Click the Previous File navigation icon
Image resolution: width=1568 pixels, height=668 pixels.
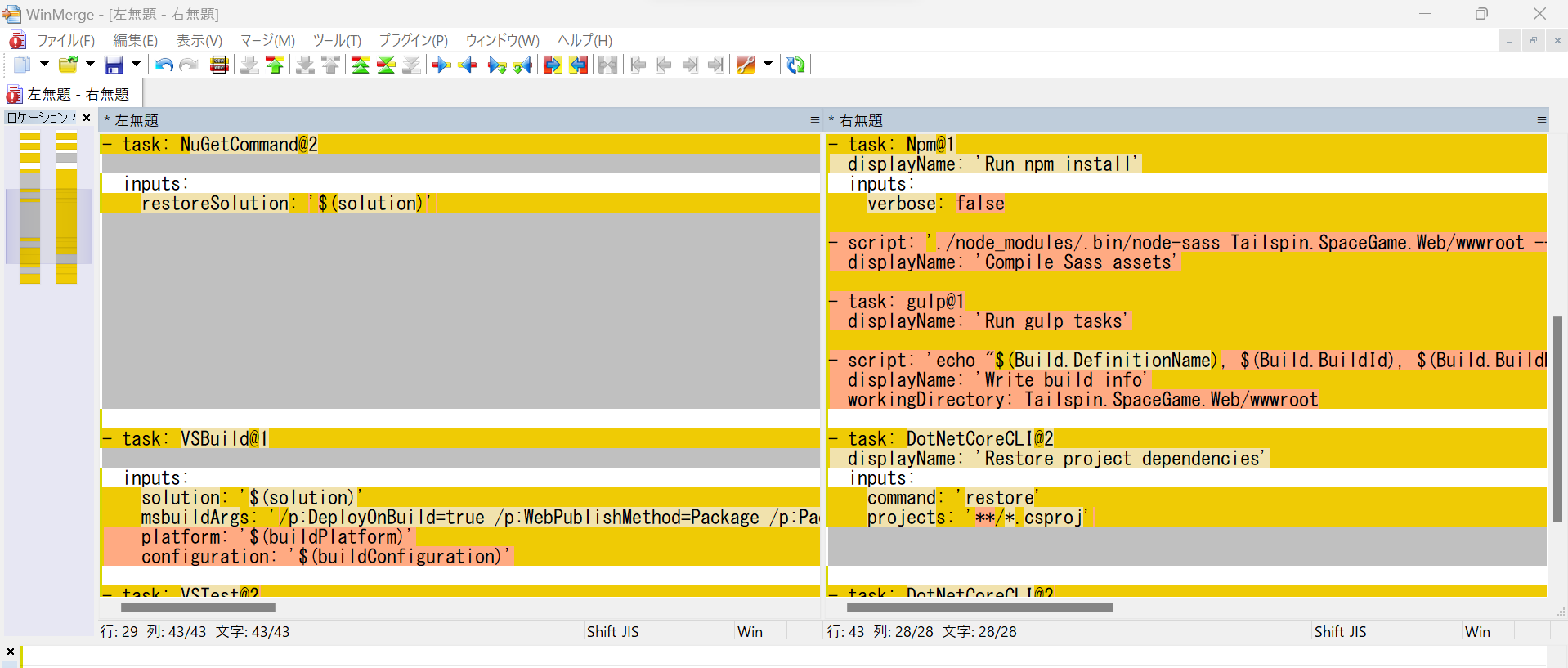(x=665, y=65)
